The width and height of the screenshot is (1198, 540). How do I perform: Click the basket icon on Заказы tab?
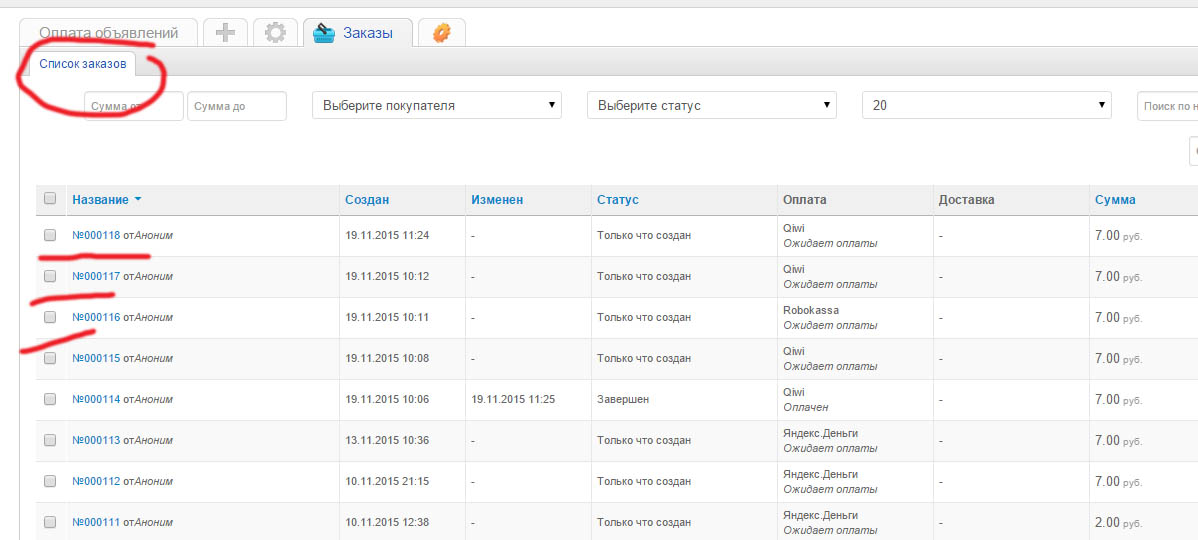(327, 33)
